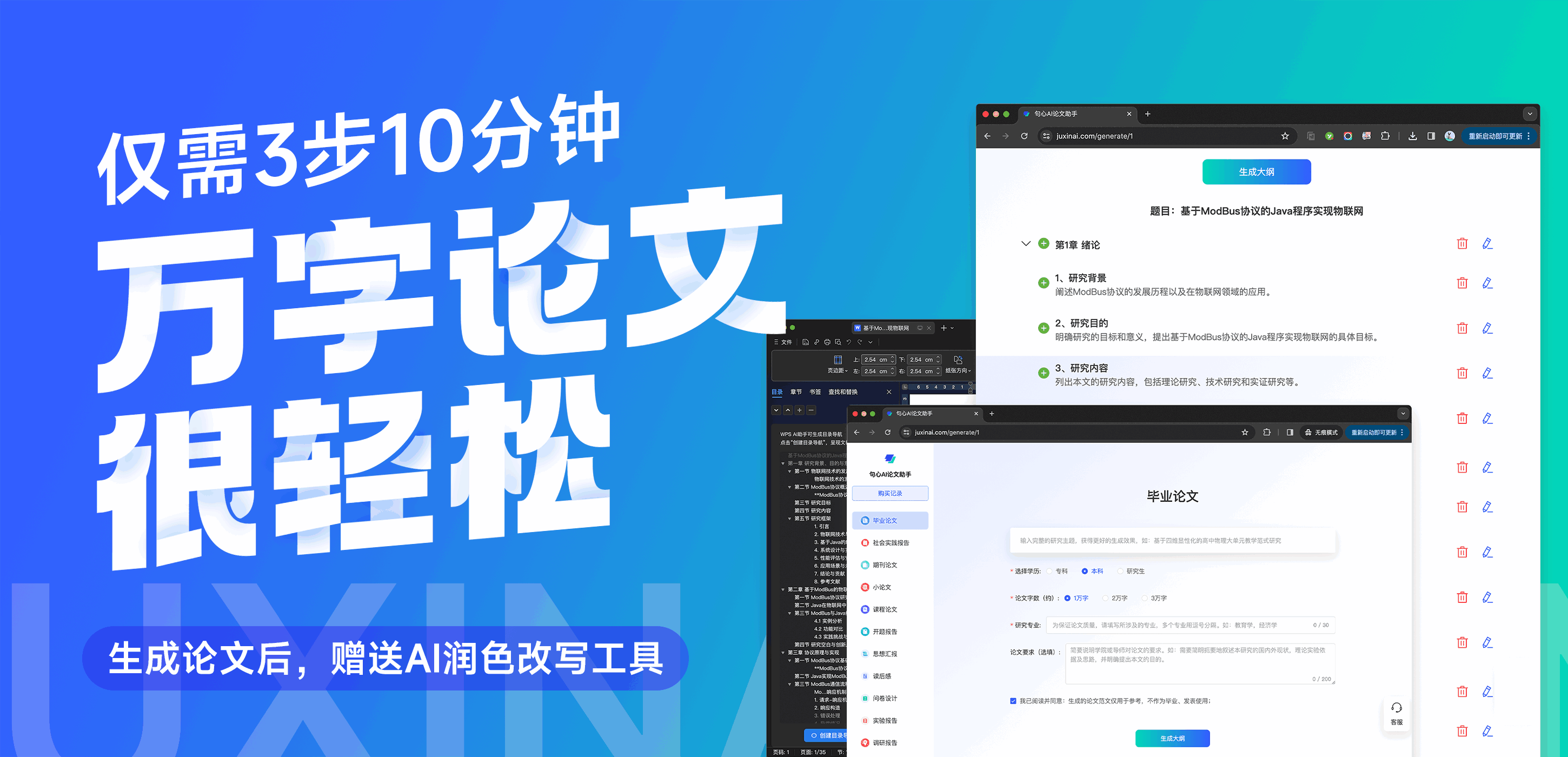Click bookmark star in the 毕业论文 form window
Screen dimensions: 1568x757
coord(1245,433)
